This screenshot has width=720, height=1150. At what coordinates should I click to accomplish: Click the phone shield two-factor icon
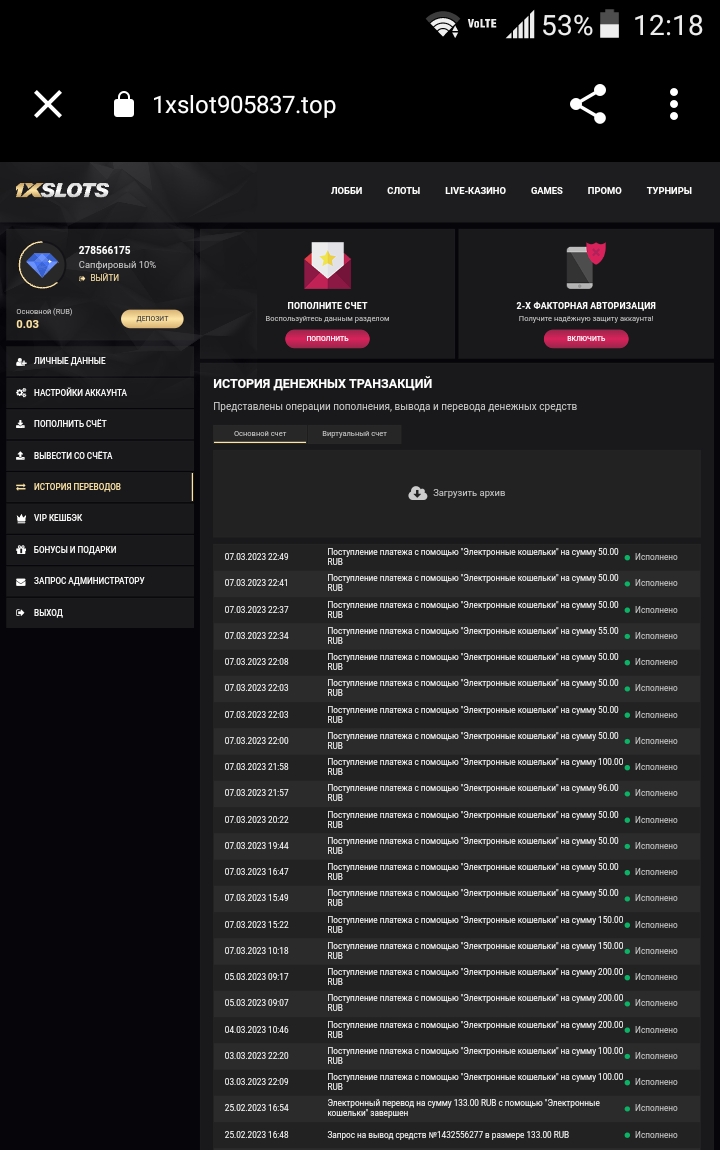pos(585,265)
